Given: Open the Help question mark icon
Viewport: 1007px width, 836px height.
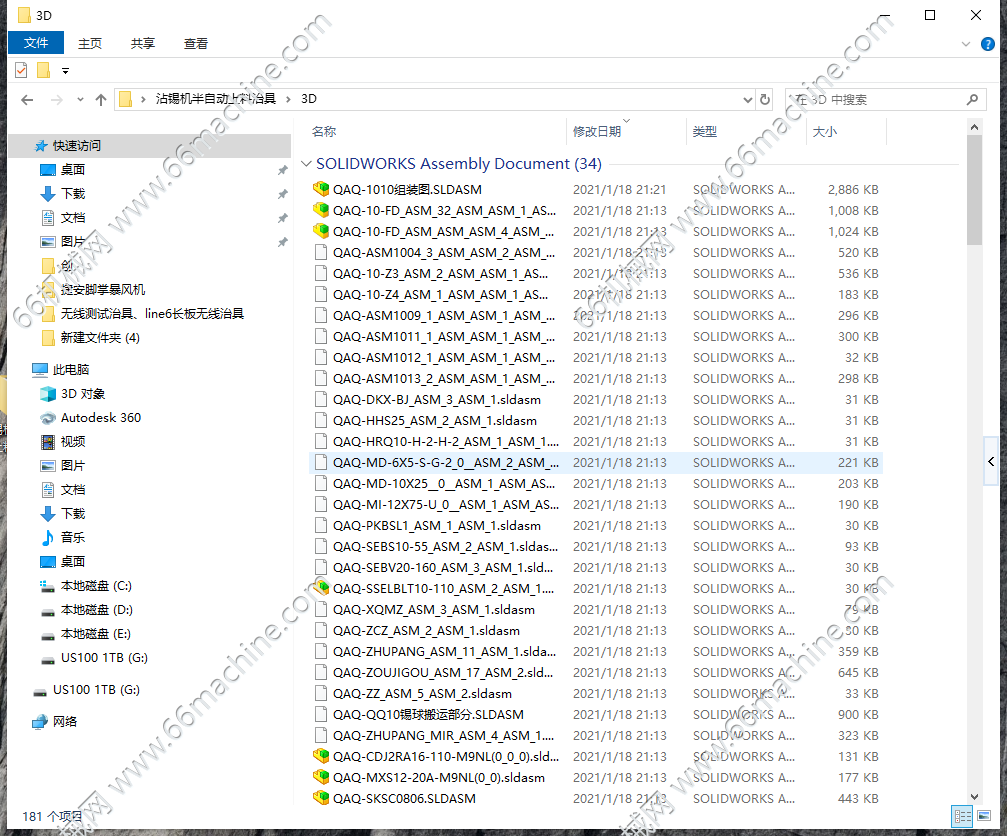Looking at the screenshot, I should pyautogui.click(x=988, y=44).
